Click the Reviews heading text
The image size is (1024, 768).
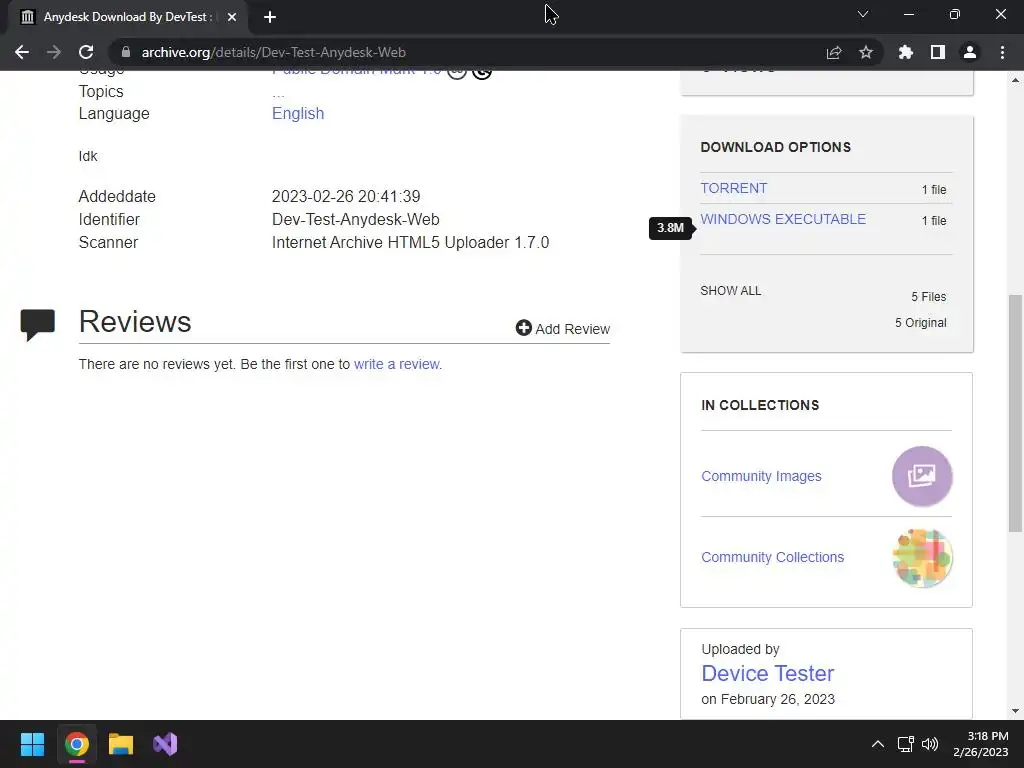click(x=135, y=321)
